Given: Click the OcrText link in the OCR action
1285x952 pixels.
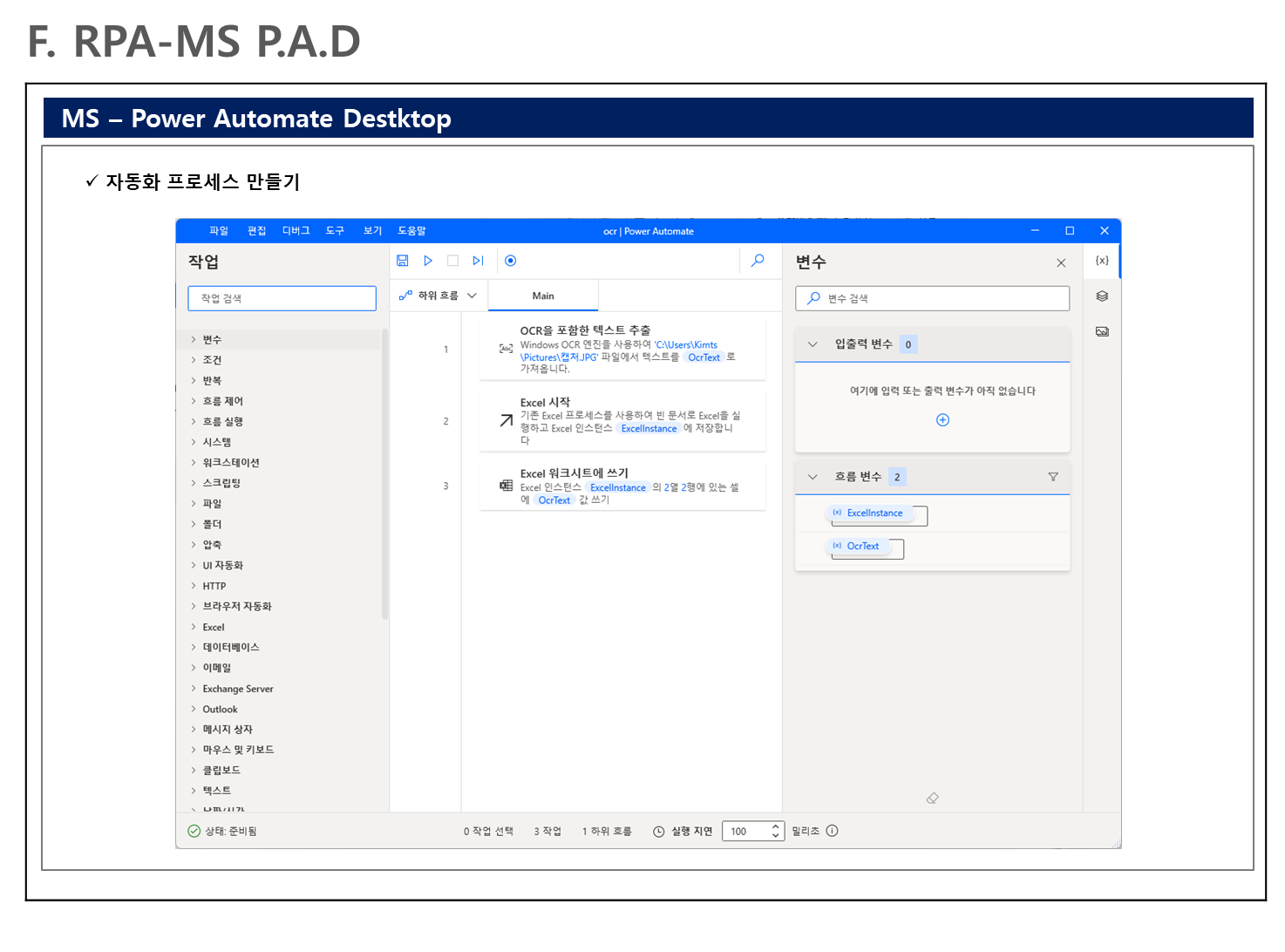Looking at the screenshot, I should [x=704, y=357].
